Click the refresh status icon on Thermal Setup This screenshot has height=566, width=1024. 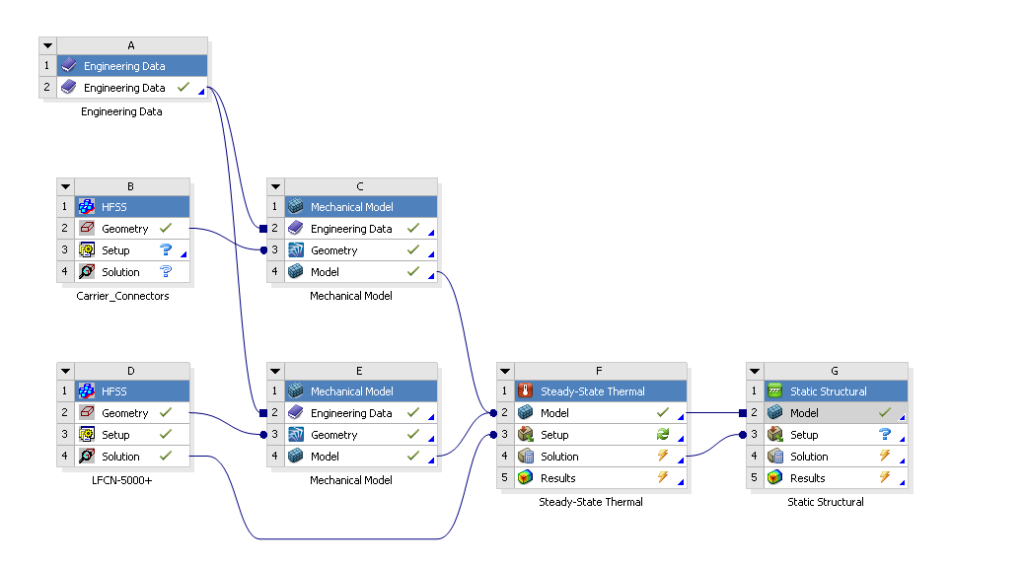click(x=662, y=435)
